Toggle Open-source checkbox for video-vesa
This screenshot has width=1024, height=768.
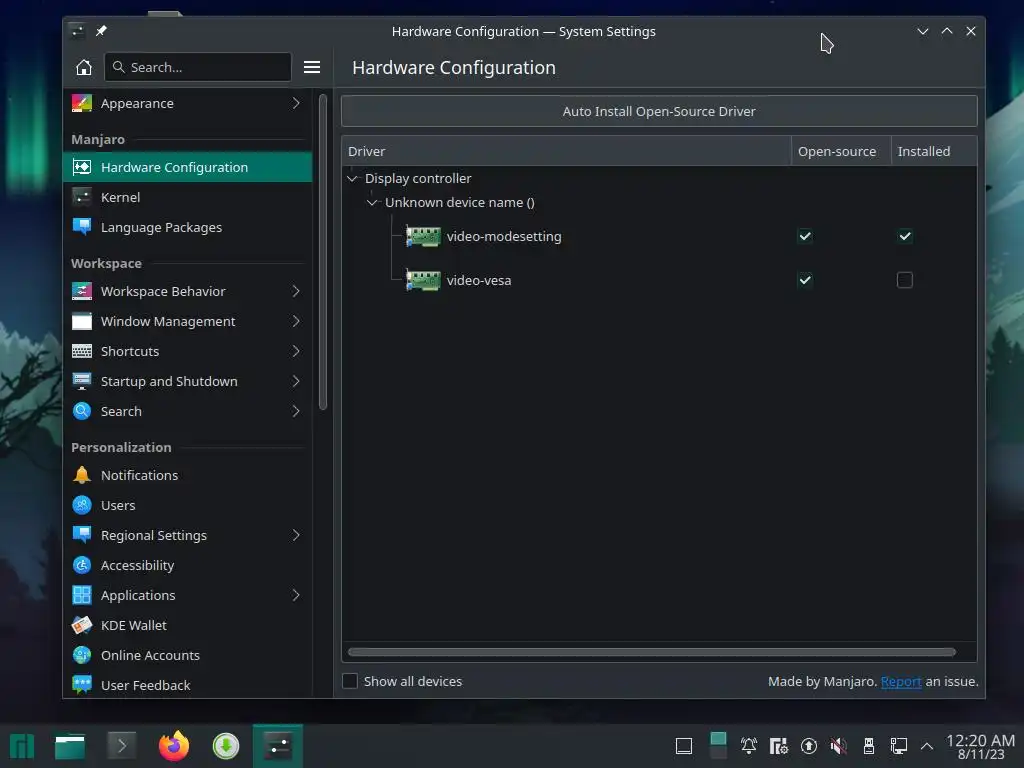click(x=805, y=280)
